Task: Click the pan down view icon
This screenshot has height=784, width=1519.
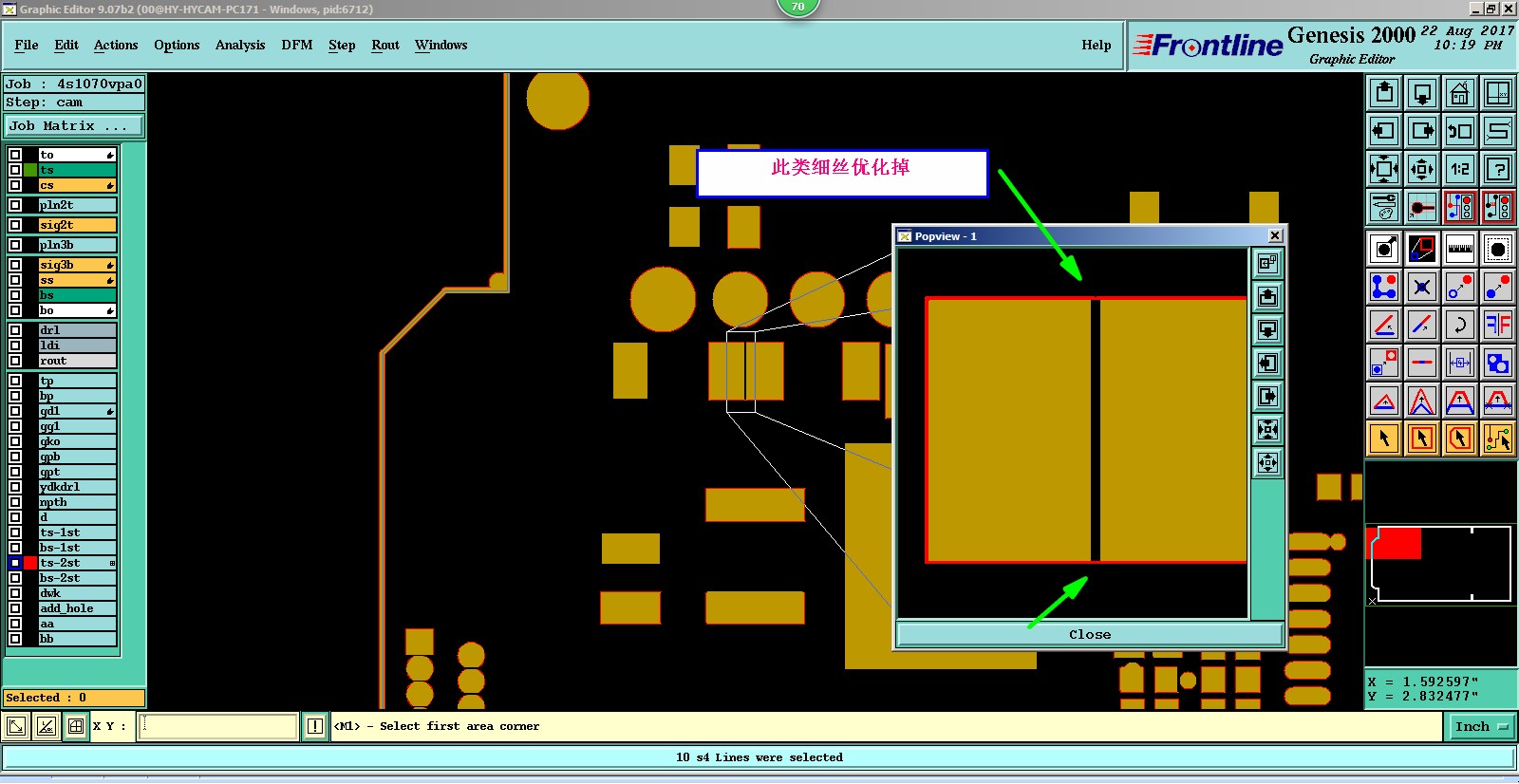Action: 1422,93
